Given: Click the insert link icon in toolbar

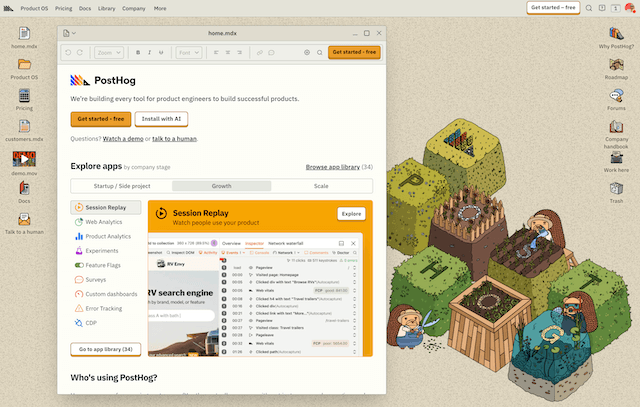Looking at the screenshot, I should pos(260,52).
